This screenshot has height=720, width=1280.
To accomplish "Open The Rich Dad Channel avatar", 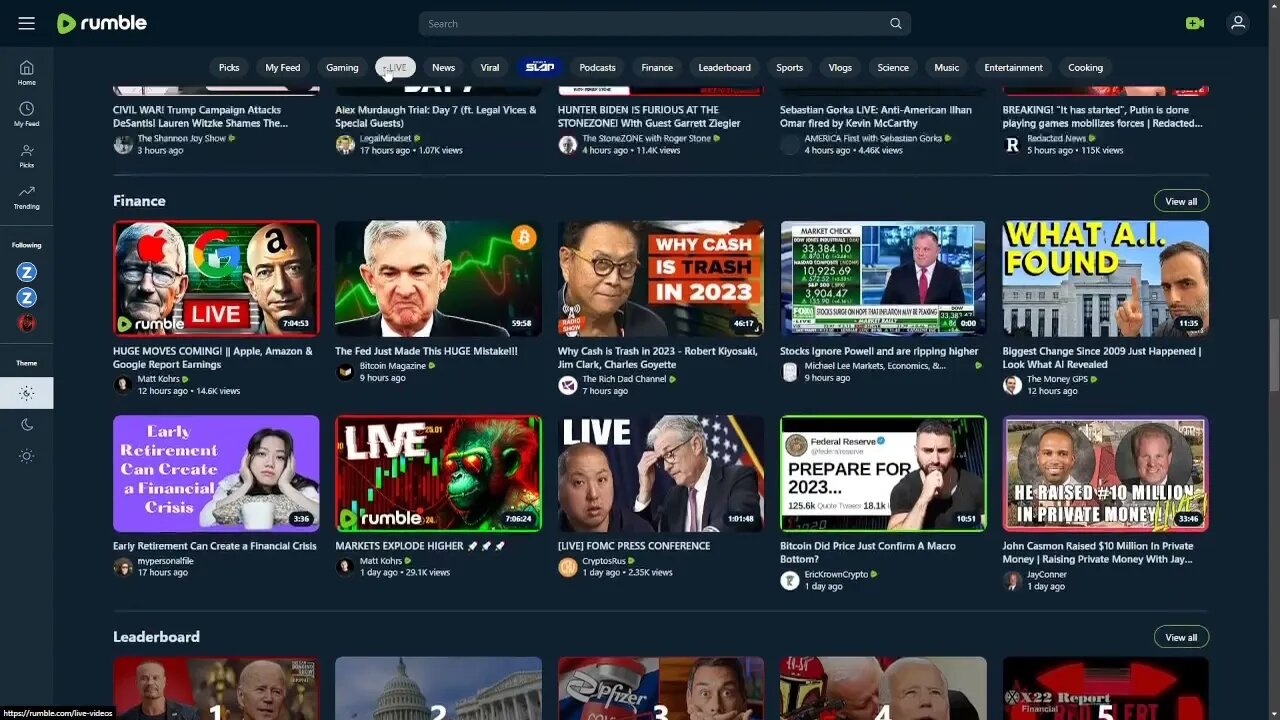I will tap(568, 385).
